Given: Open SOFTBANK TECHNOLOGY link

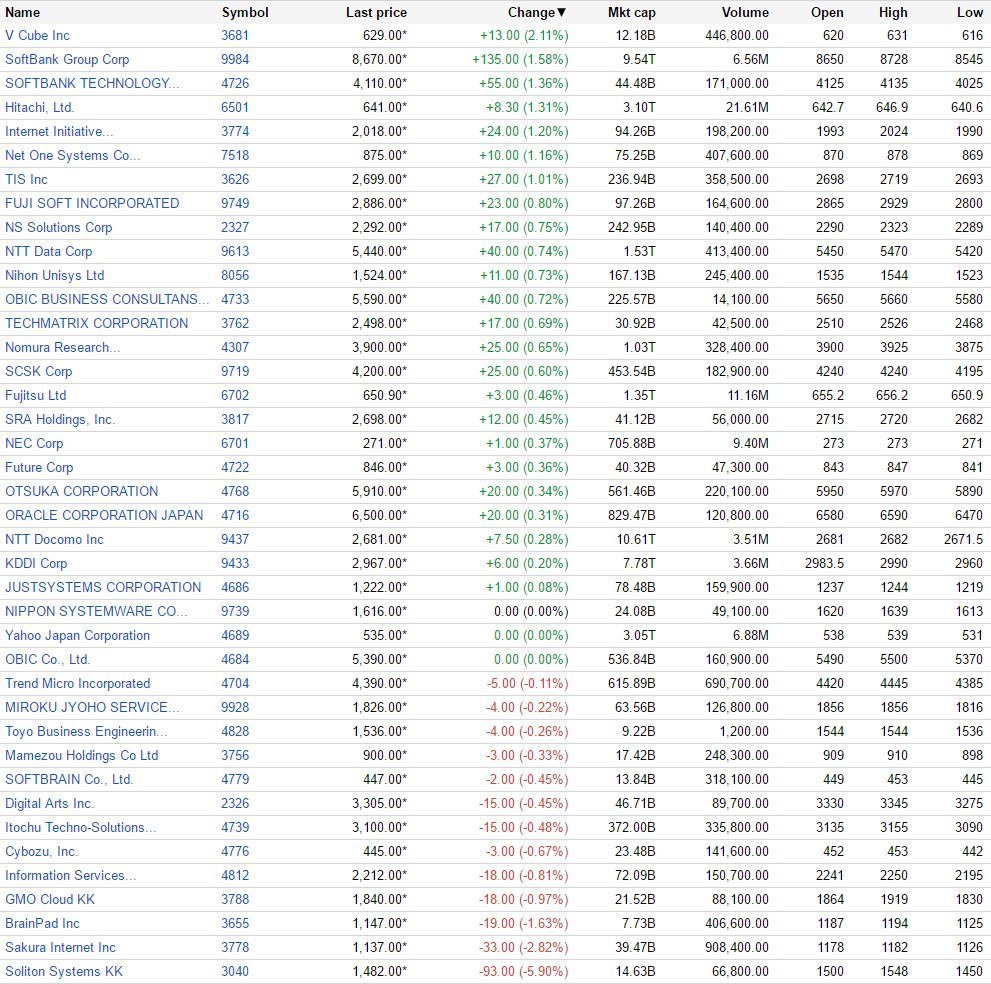Looking at the screenshot, I should [92, 83].
